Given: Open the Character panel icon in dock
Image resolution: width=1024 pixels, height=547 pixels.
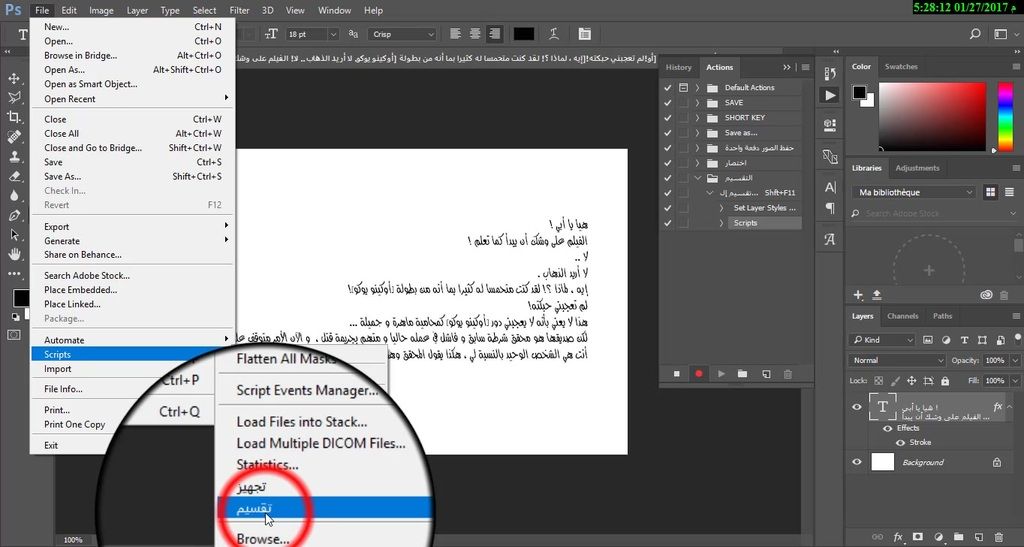Looking at the screenshot, I should [x=830, y=187].
